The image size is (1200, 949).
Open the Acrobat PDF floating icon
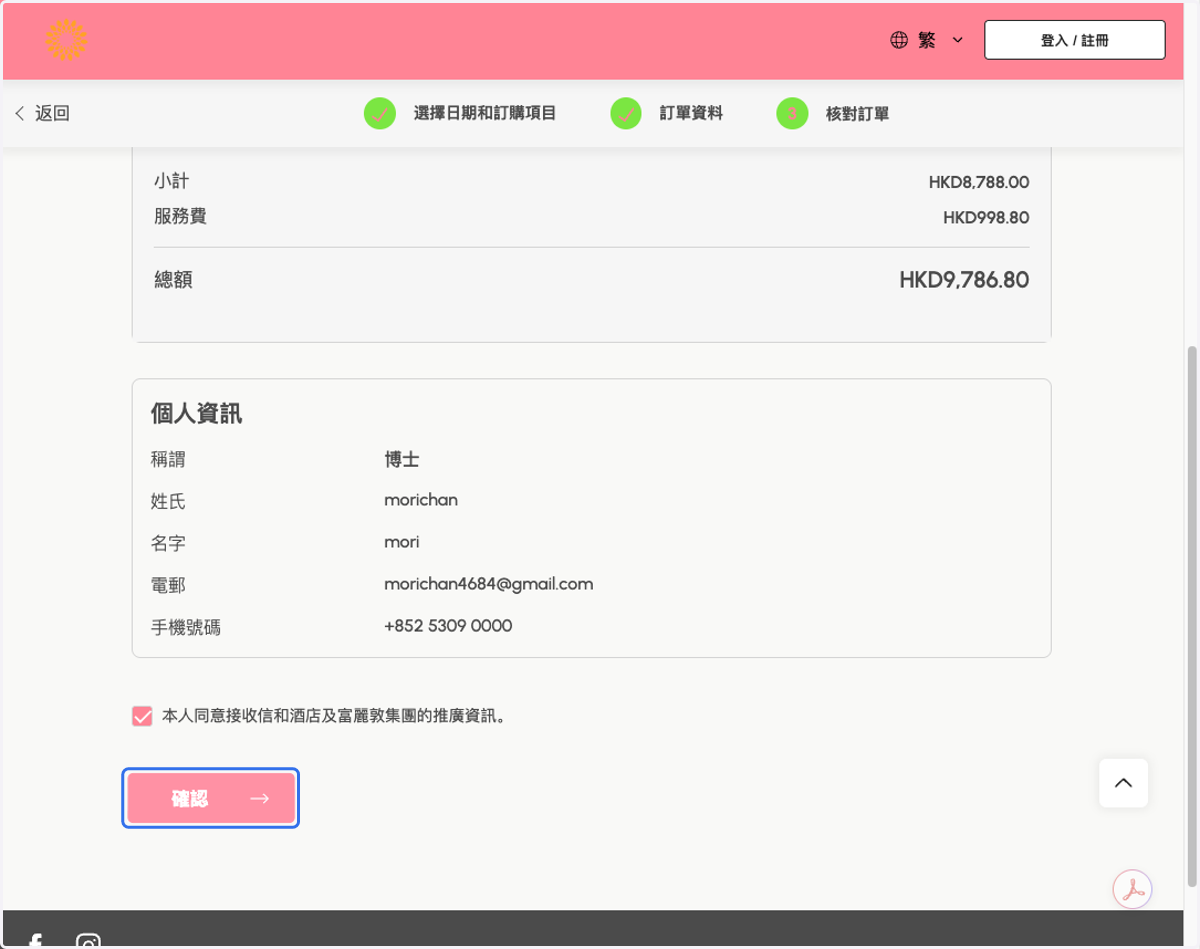click(1133, 889)
